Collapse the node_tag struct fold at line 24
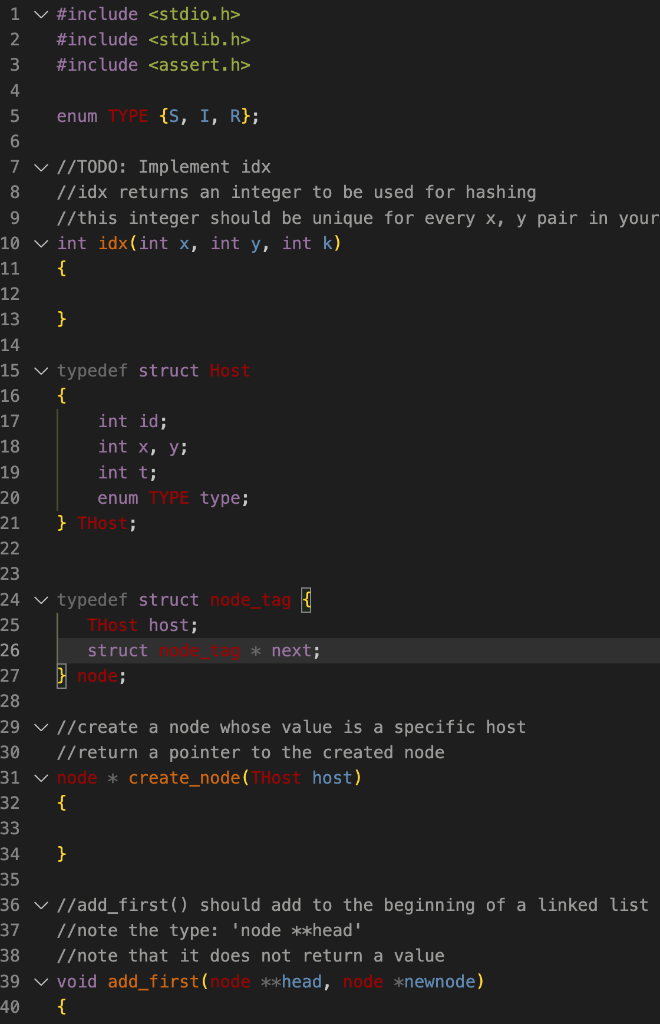 point(41,600)
